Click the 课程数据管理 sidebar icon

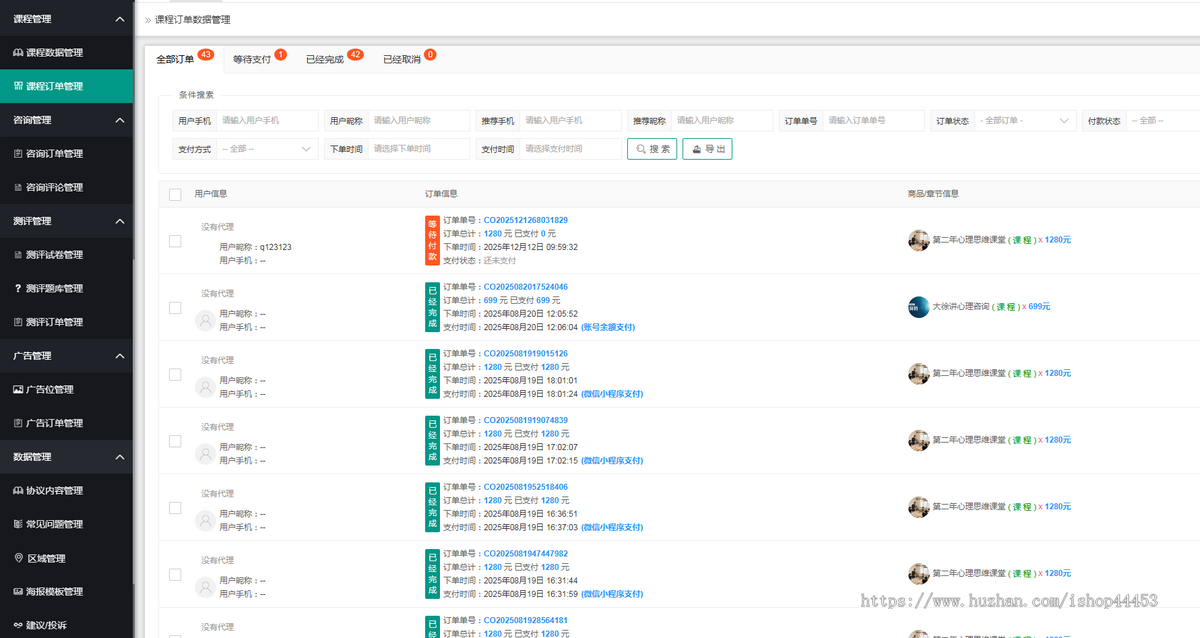(18, 53)
